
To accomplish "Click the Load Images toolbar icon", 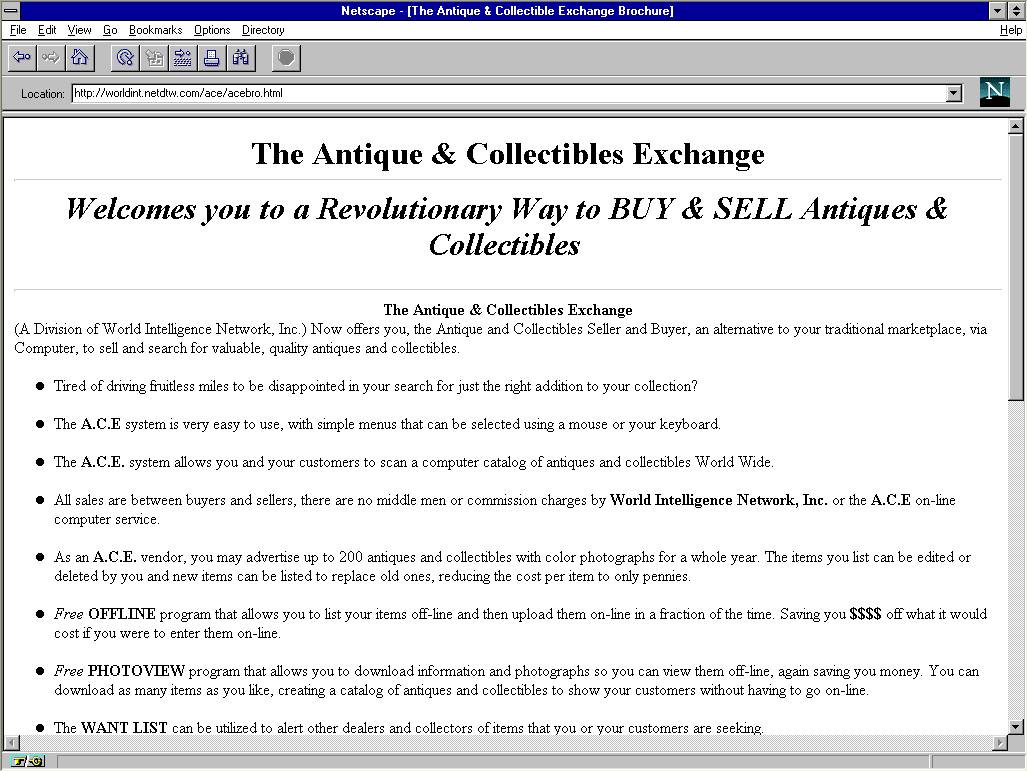I will pos(154,58).
